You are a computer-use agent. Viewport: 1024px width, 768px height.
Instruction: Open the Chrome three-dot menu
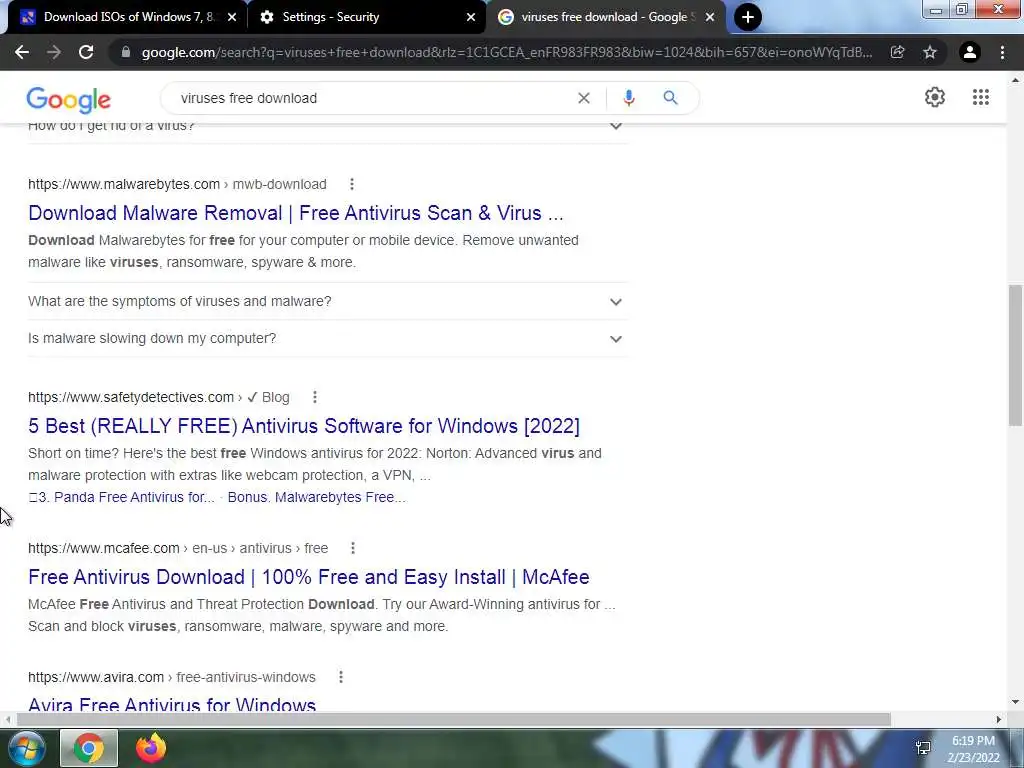1002,52
